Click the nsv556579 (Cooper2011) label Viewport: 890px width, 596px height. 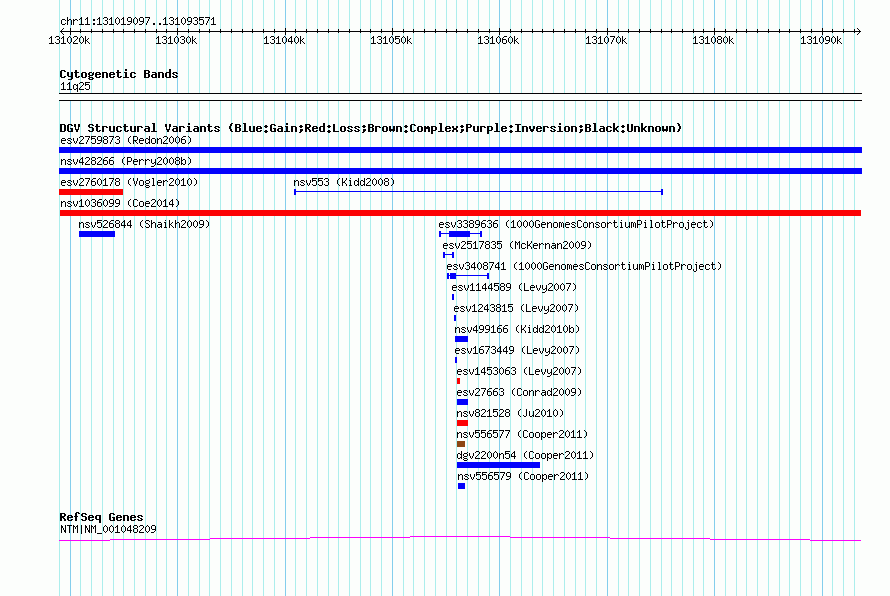(x=523, y=476)
